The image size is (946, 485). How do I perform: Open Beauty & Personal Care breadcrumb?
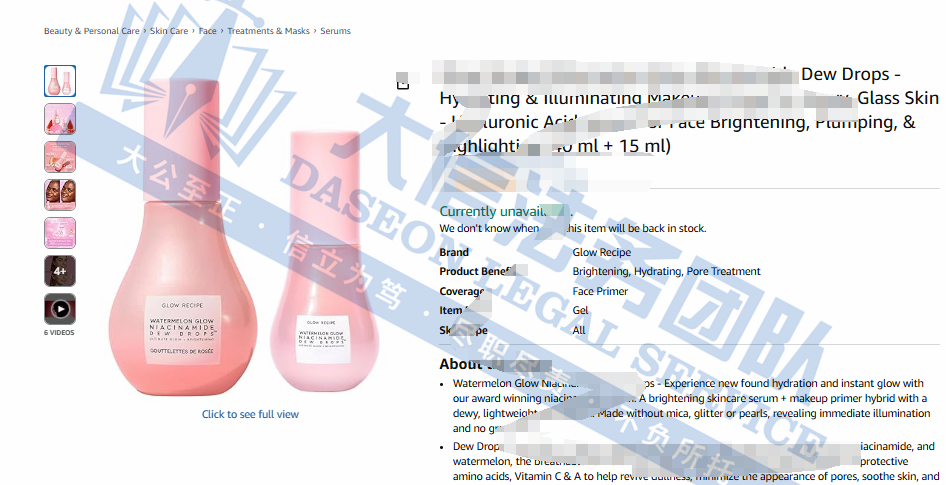(x=92, y=31)
